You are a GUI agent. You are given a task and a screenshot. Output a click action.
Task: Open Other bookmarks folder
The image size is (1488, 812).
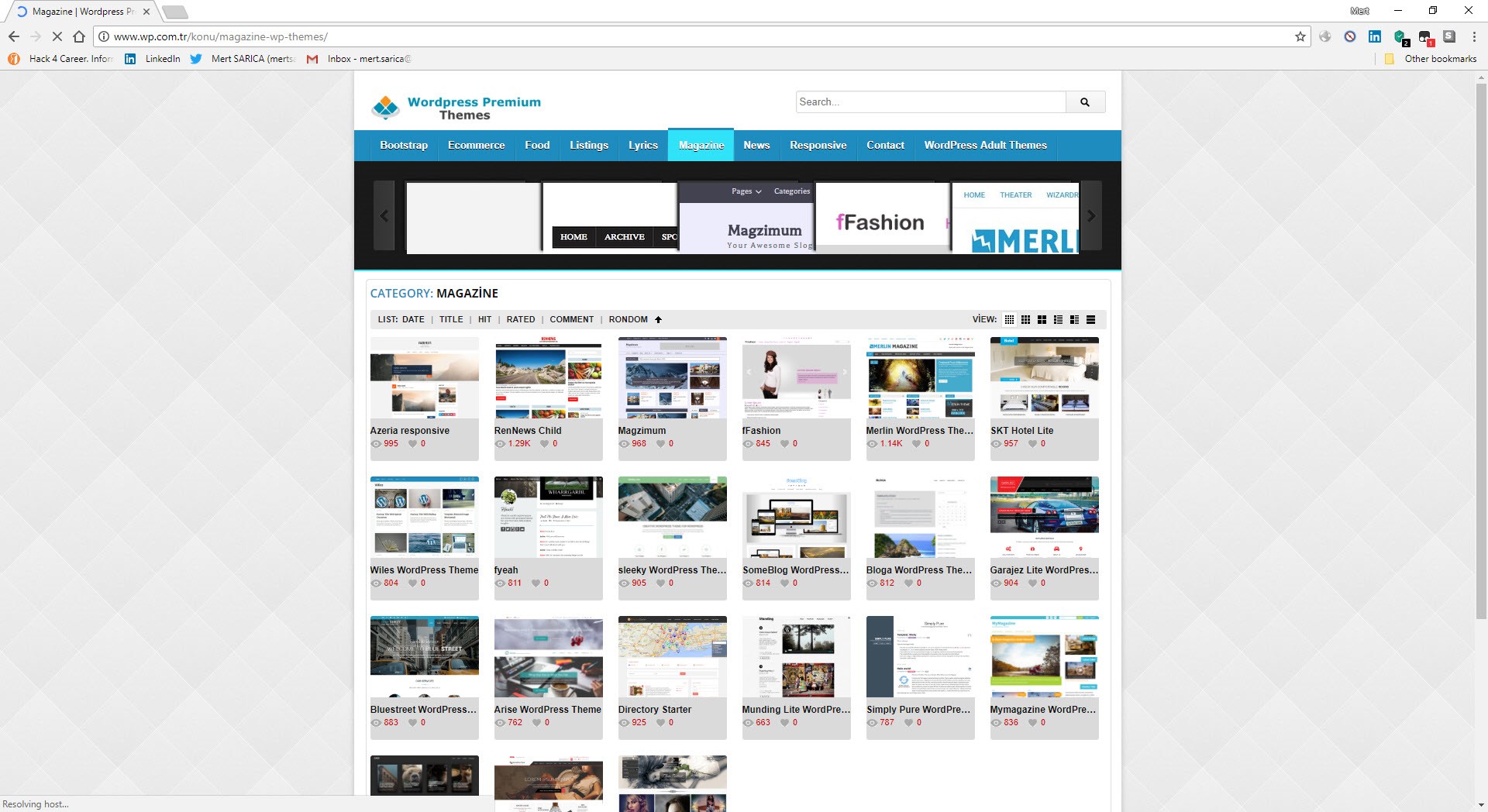tap(1431, 59)
